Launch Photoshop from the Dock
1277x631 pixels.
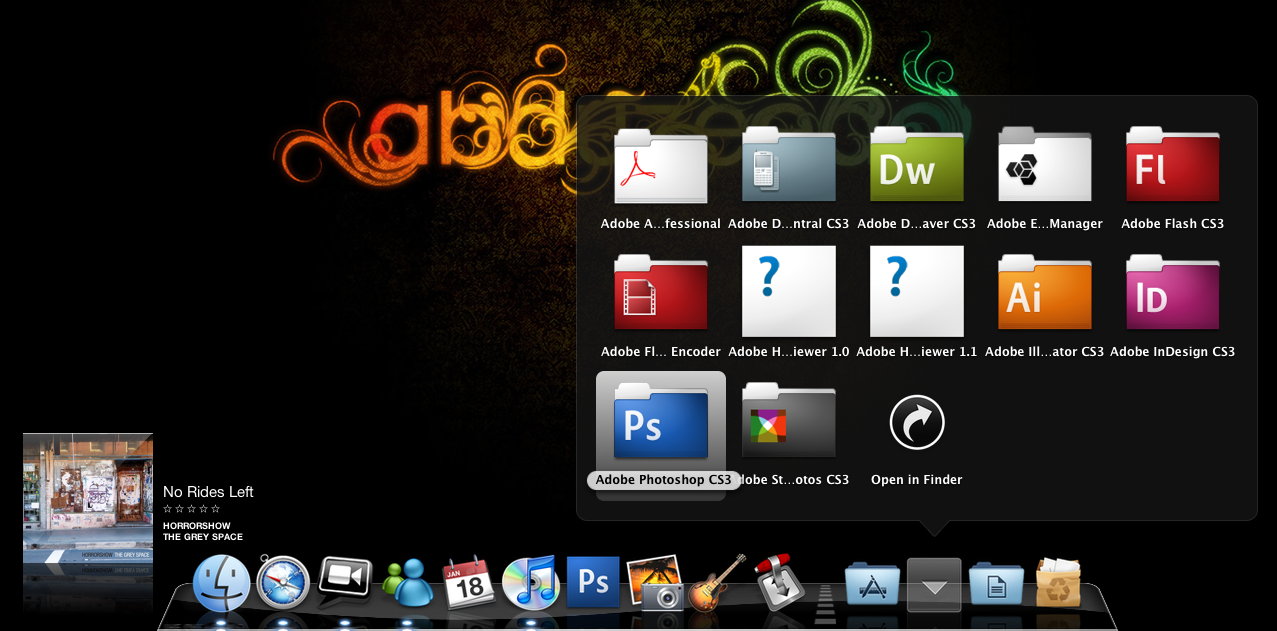[x=593, y=582]
